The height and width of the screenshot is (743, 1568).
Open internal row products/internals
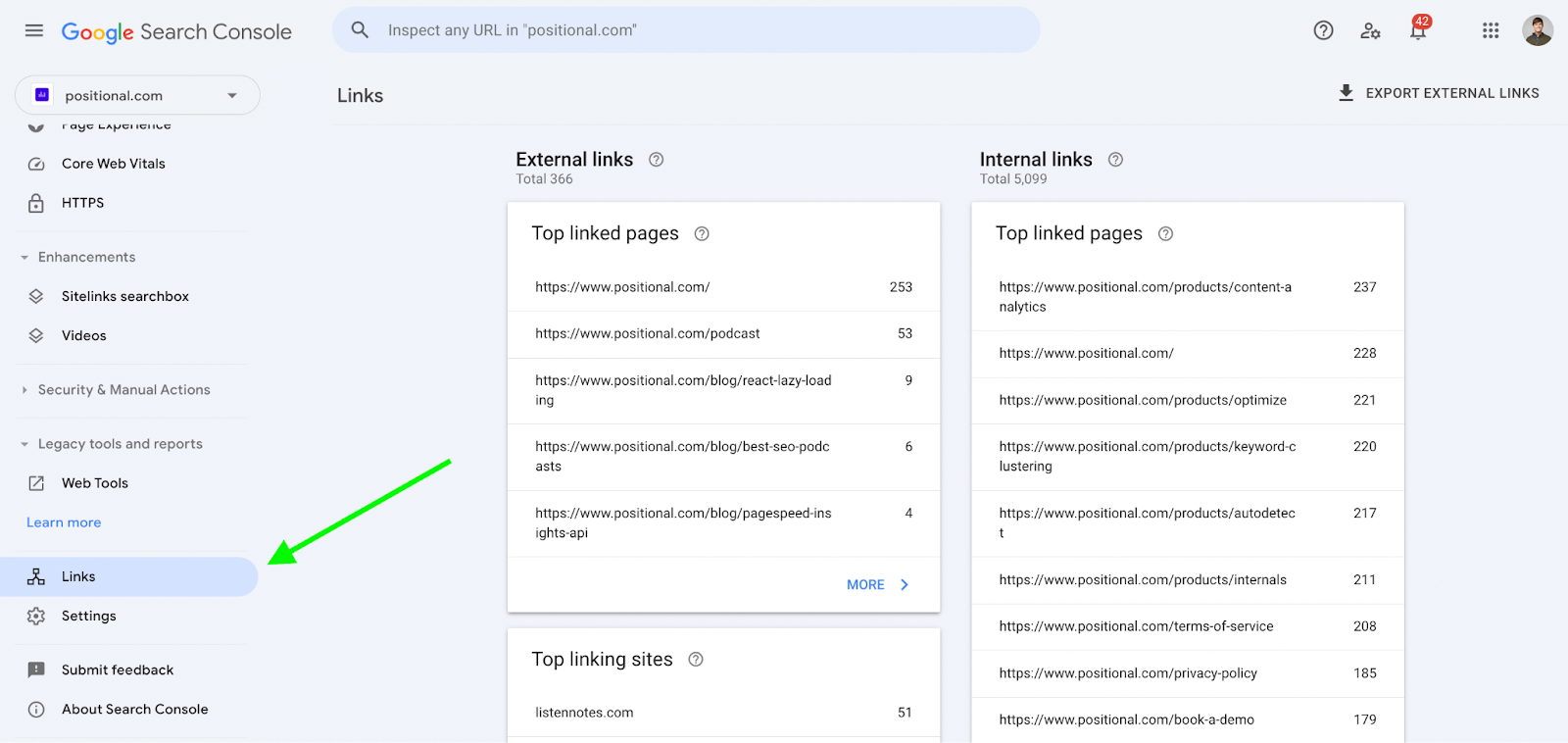(x=1188, y=580)
